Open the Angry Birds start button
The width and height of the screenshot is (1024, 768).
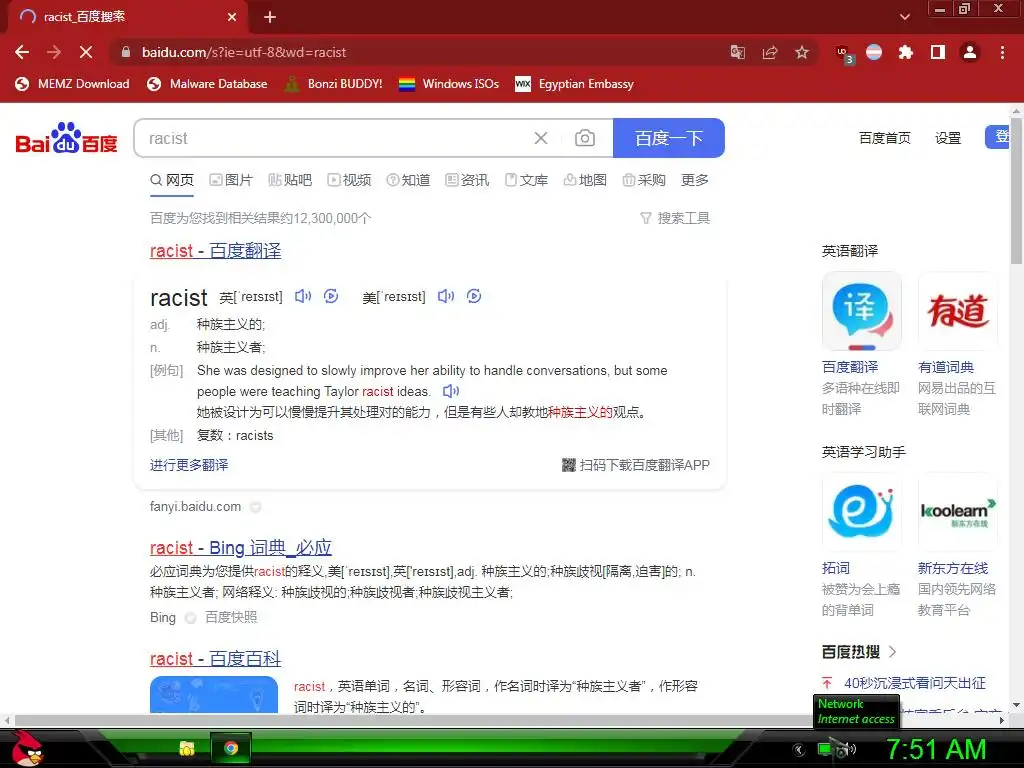pyautogui.click(x=27, y=748)
